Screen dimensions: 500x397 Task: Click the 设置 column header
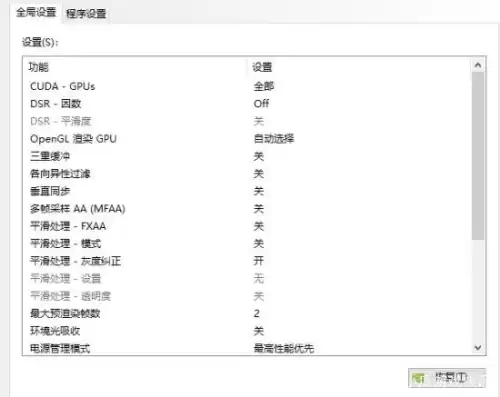click(262, 67)
